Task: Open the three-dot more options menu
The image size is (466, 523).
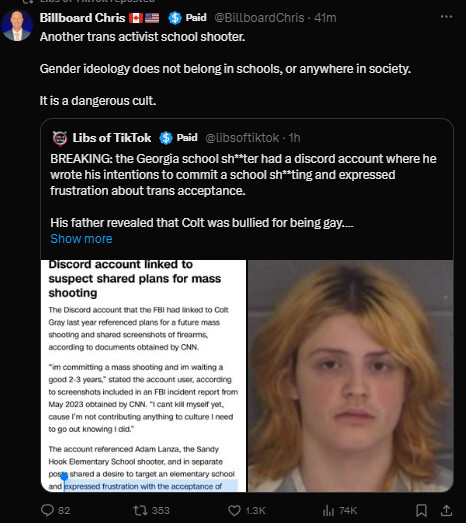Action: 446,17
